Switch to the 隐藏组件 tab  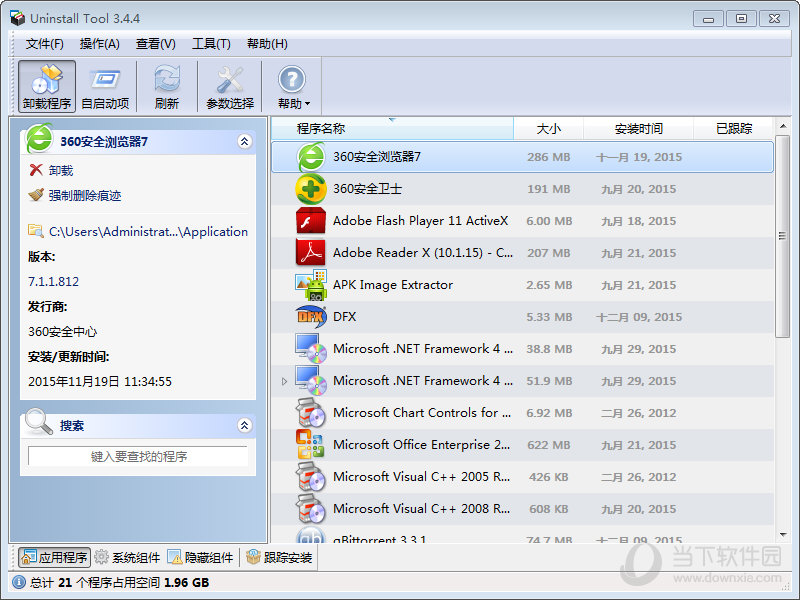pos(201,557)
